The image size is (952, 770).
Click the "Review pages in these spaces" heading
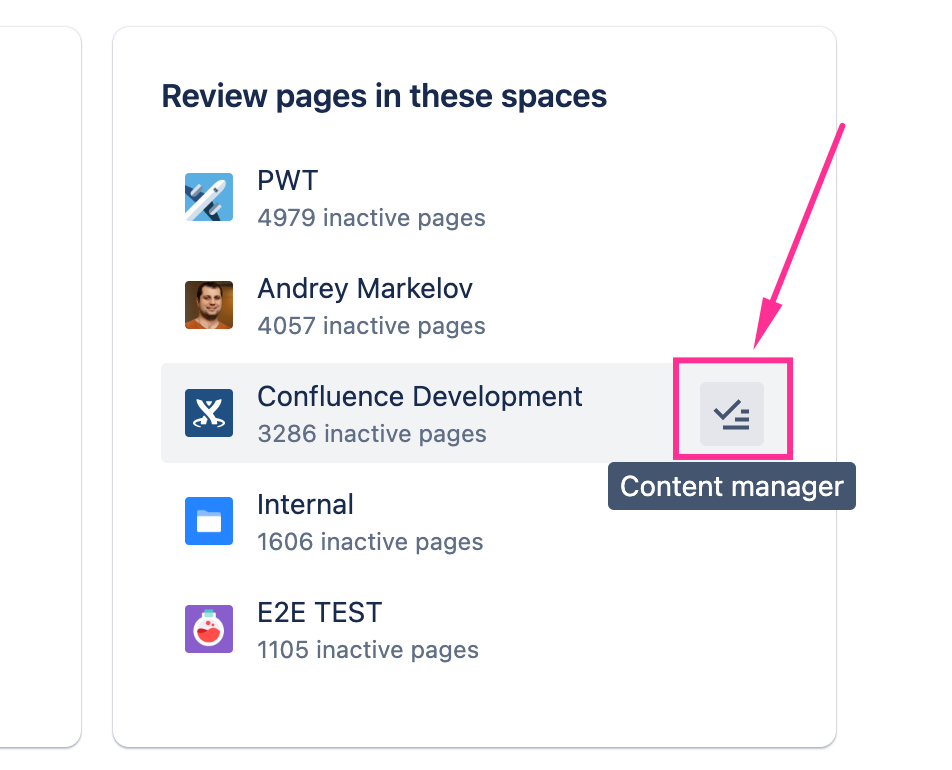(384, 97)
